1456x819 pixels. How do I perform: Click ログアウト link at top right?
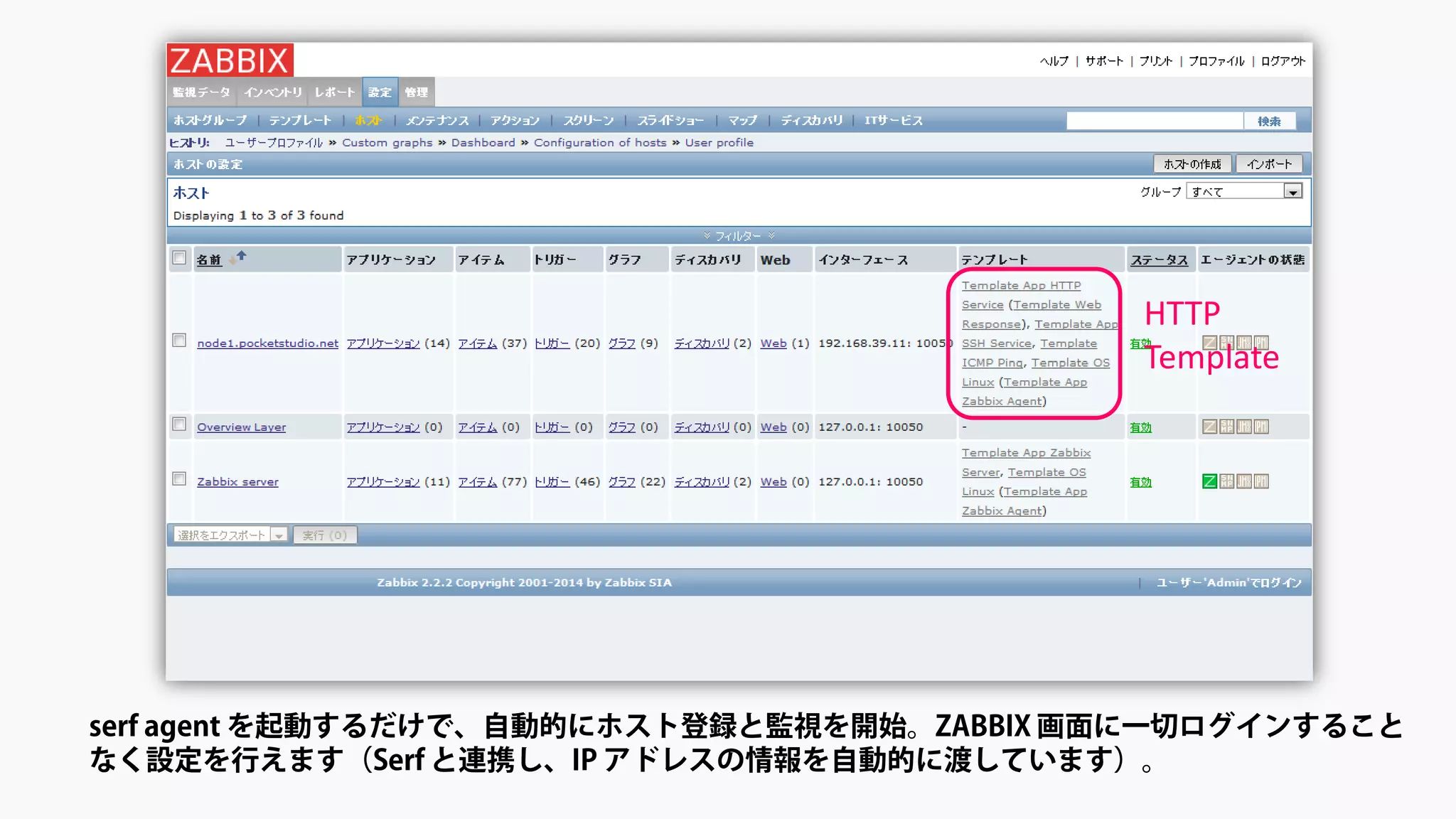point(1283,61)
